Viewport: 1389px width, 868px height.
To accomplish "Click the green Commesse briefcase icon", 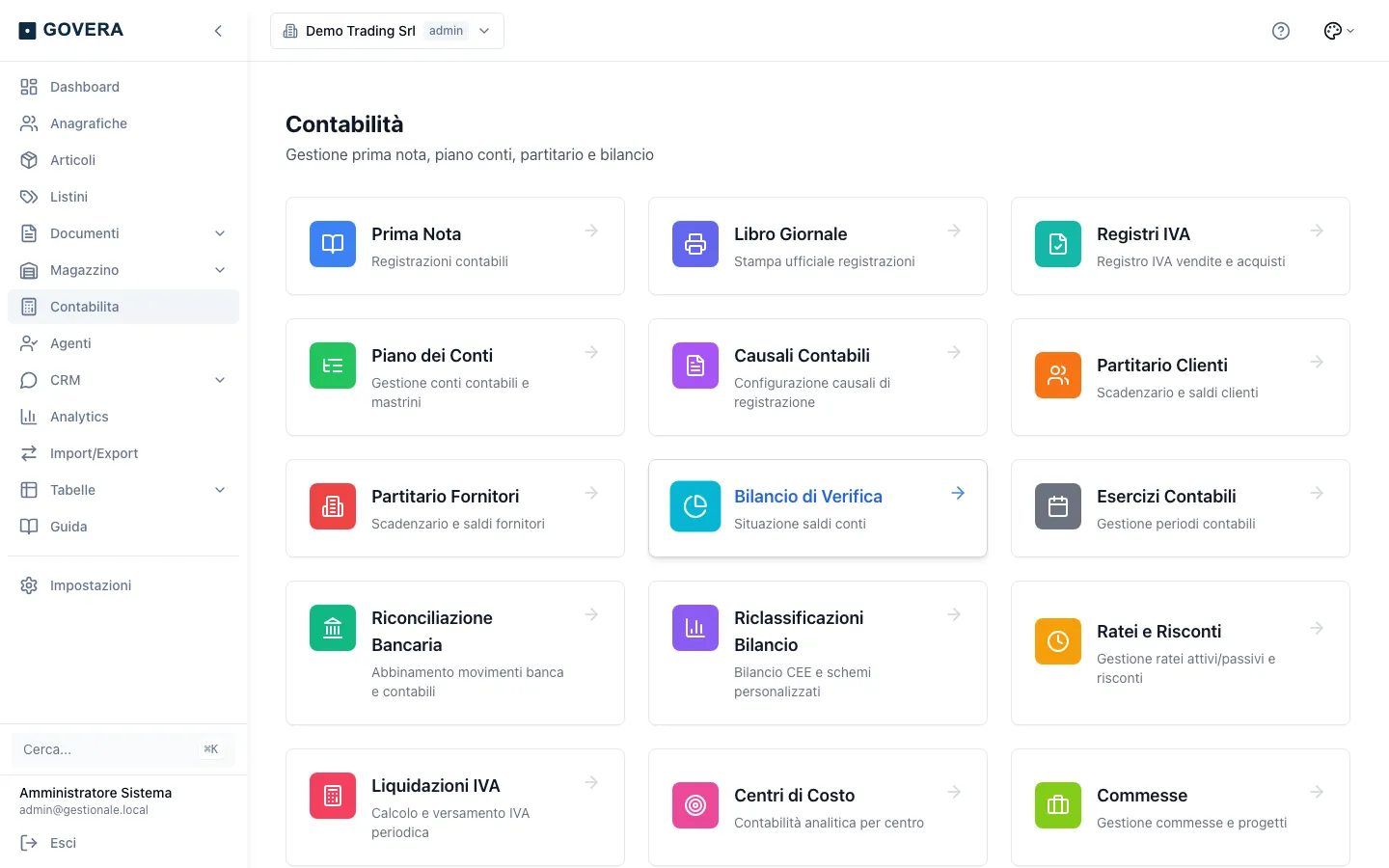I will pos(1058,805).
